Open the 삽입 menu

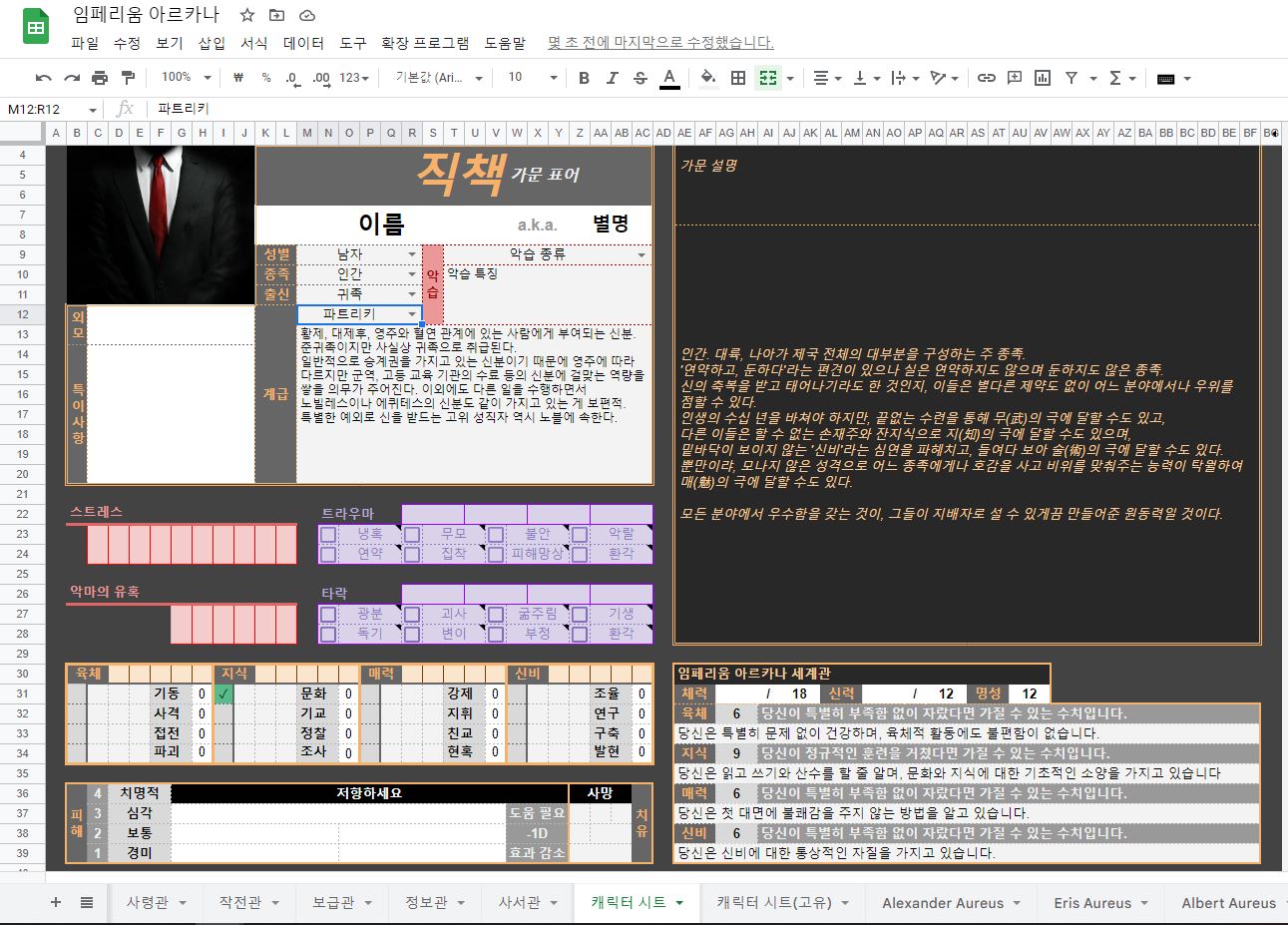(212, 43)
